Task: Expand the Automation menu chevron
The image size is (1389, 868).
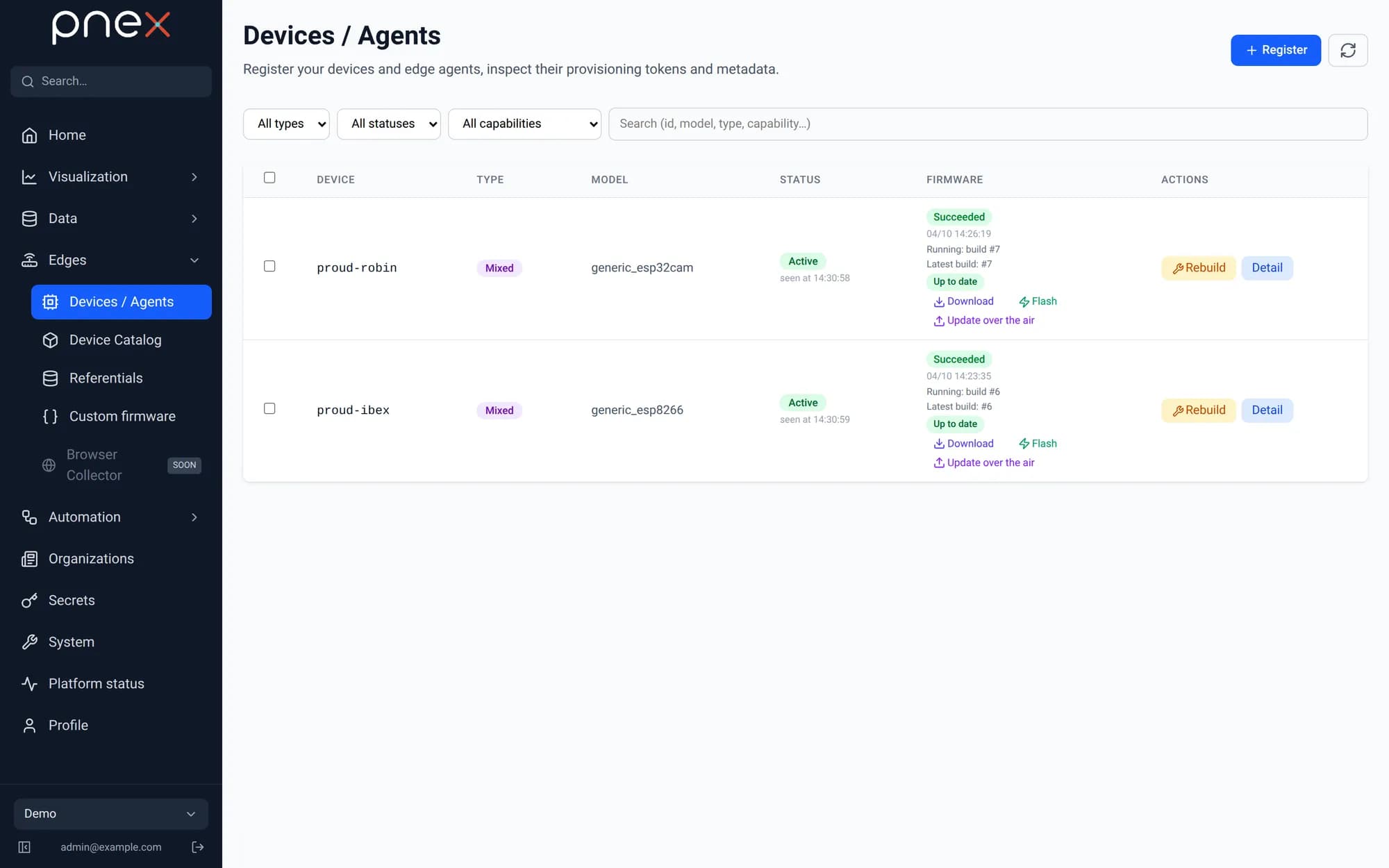Action: [194, 517]
